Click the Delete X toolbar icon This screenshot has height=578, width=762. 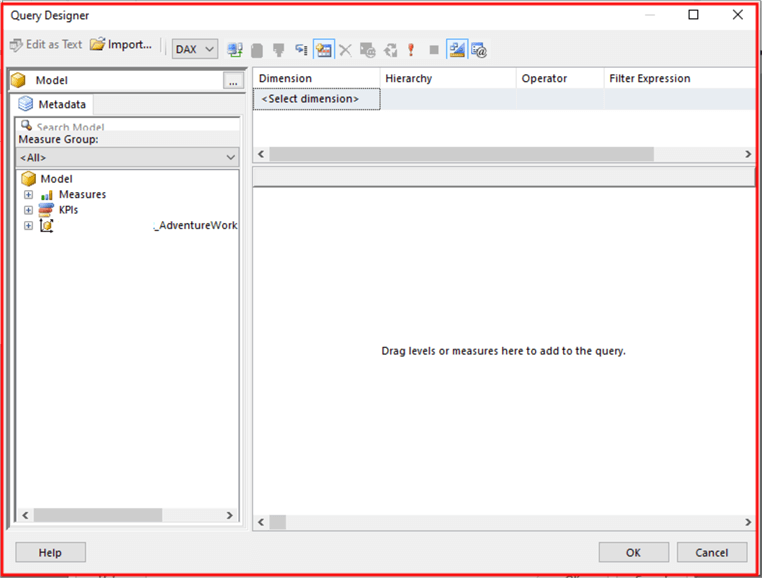click(x=346, y=50)
